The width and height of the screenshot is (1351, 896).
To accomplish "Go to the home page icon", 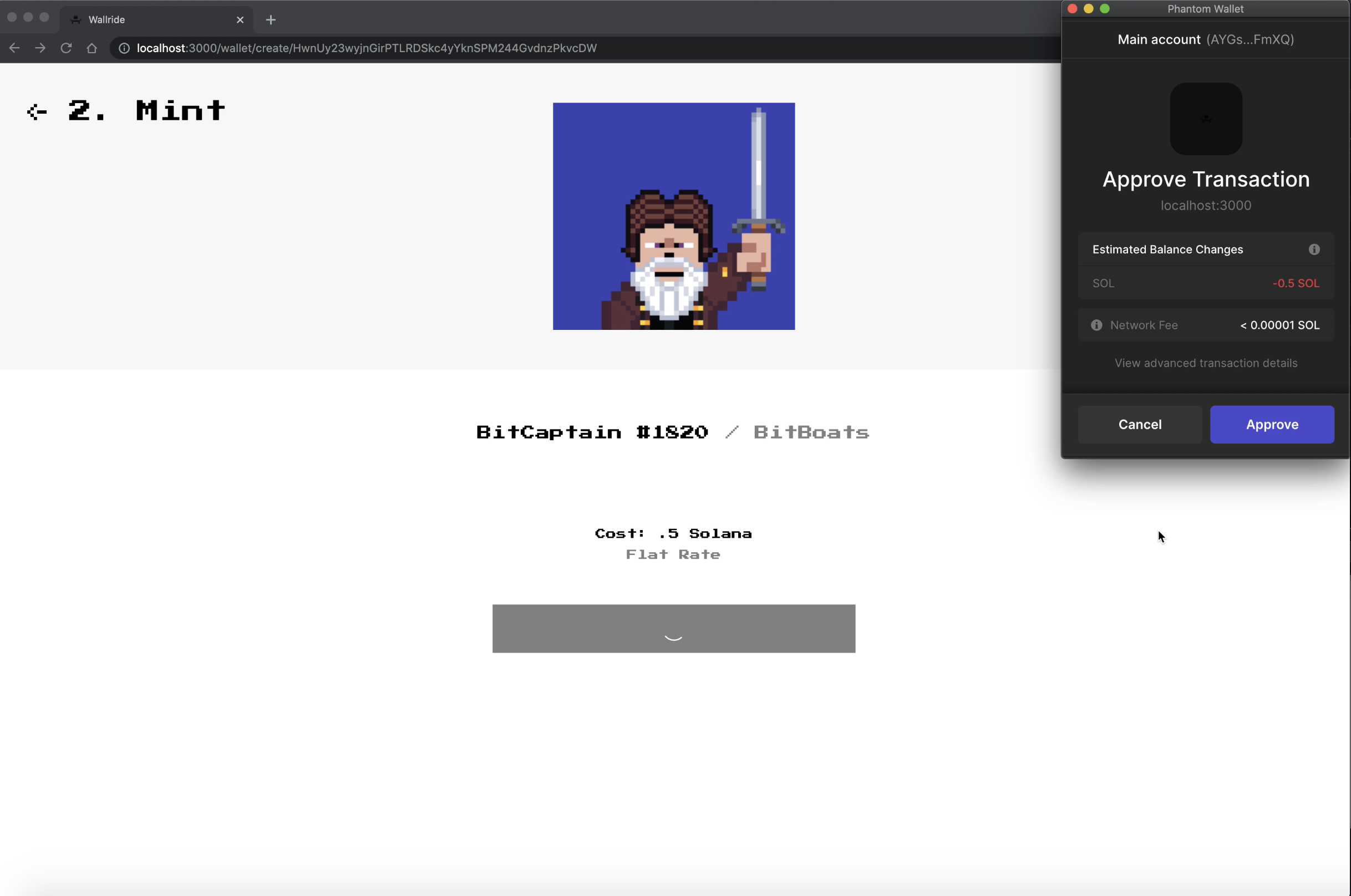I will 92,48.
